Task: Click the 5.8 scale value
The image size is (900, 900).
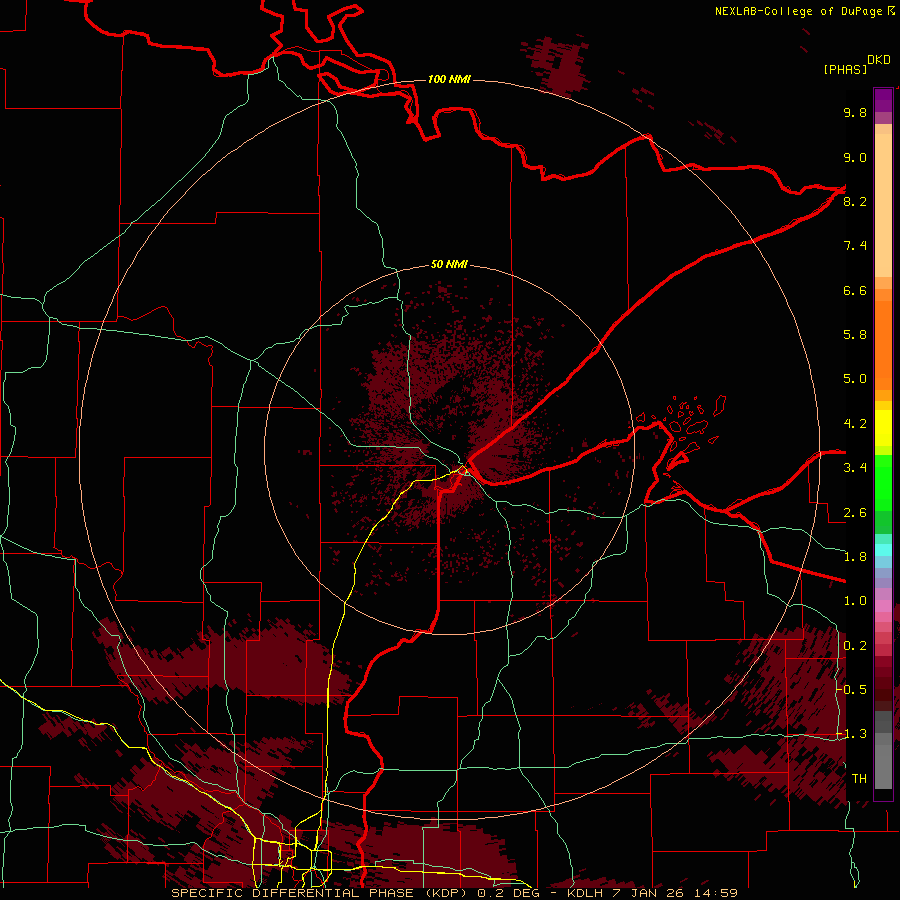Action: coord(855,335)
